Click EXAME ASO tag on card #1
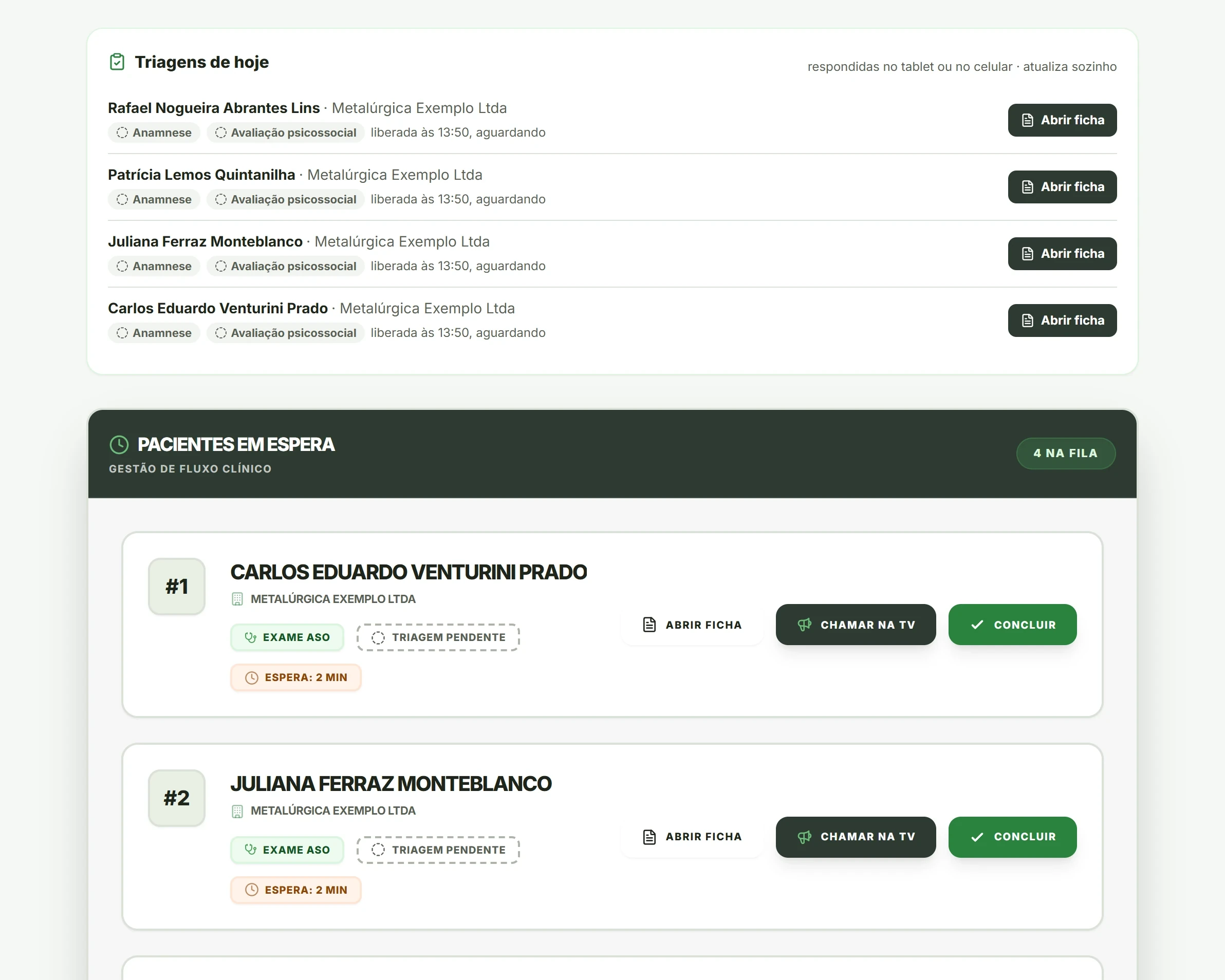This screenshot has height=980, width=1225. tap(287, 637)
